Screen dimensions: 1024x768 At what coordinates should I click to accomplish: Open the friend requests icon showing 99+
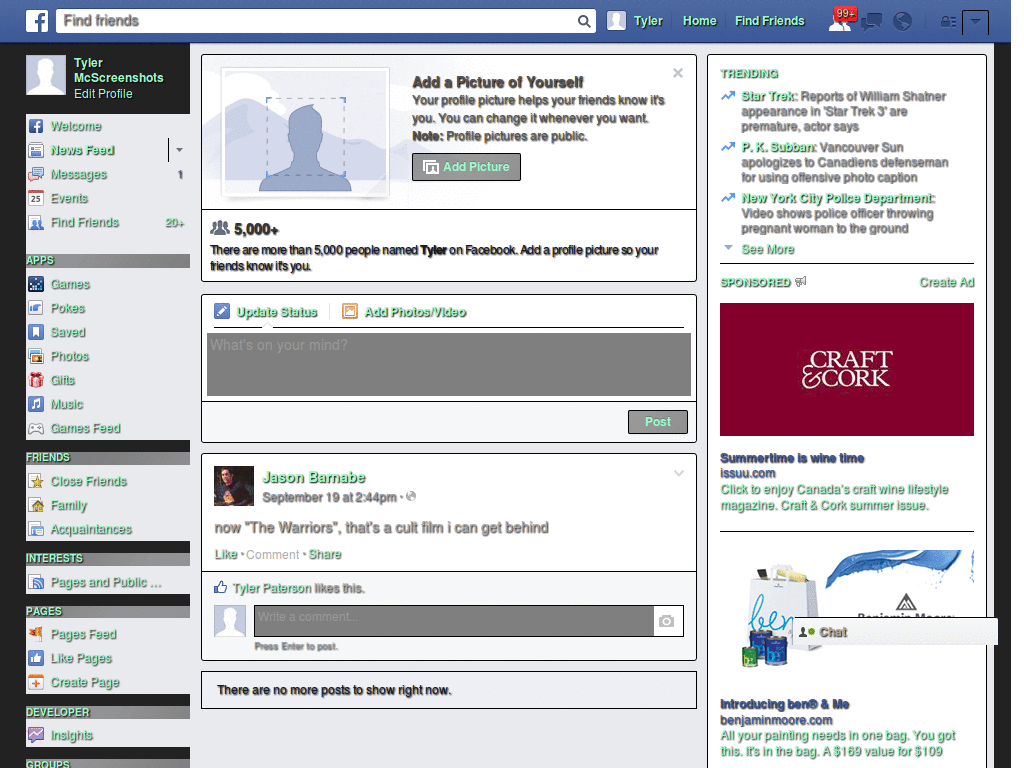[x=842, y=21]
